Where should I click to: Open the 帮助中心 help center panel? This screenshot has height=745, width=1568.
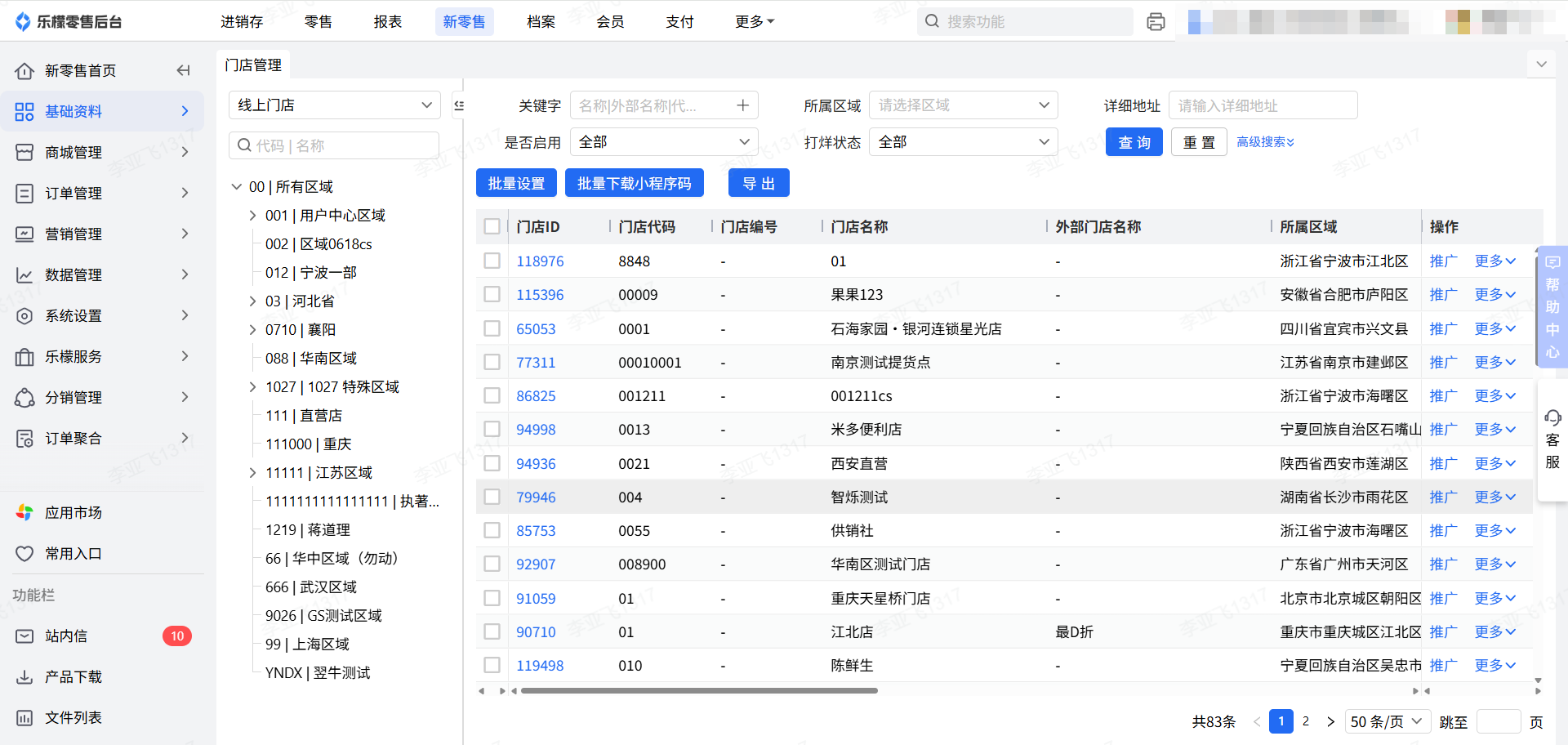1552,306
